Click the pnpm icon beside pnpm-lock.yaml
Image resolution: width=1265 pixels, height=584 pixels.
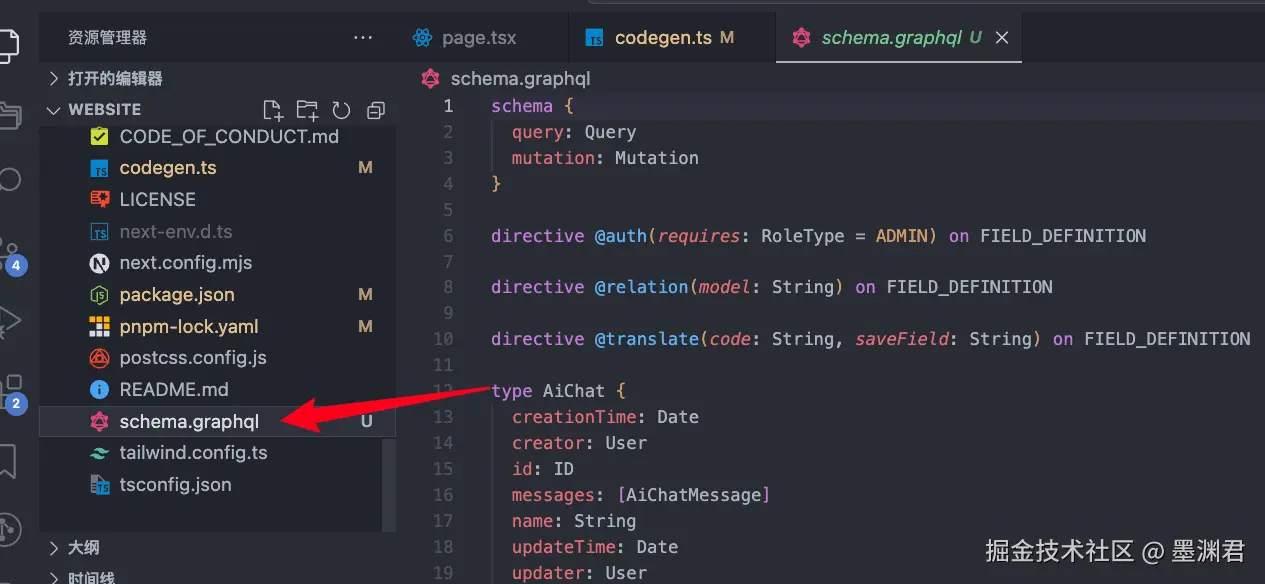point(99,327)
